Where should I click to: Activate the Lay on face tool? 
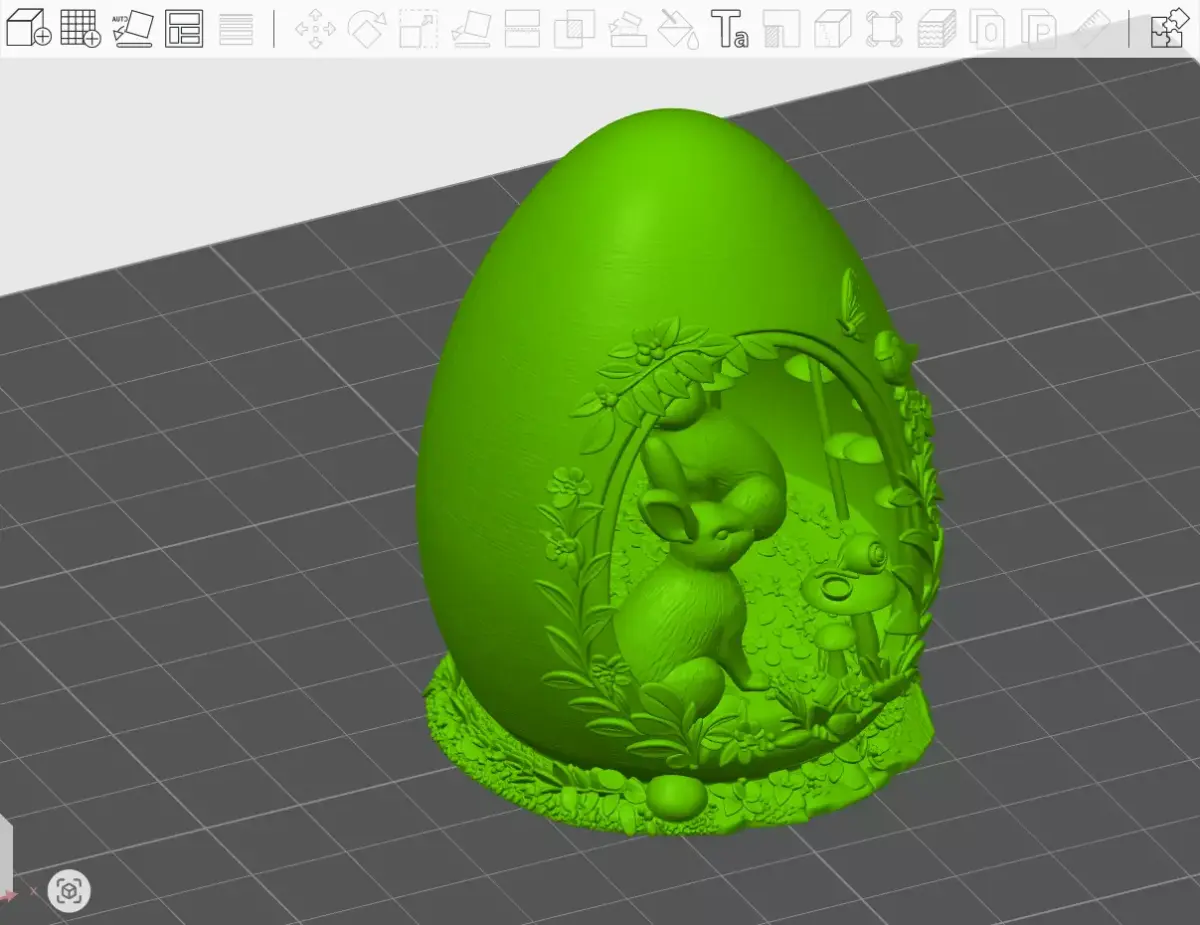click(x=471, y=29)
